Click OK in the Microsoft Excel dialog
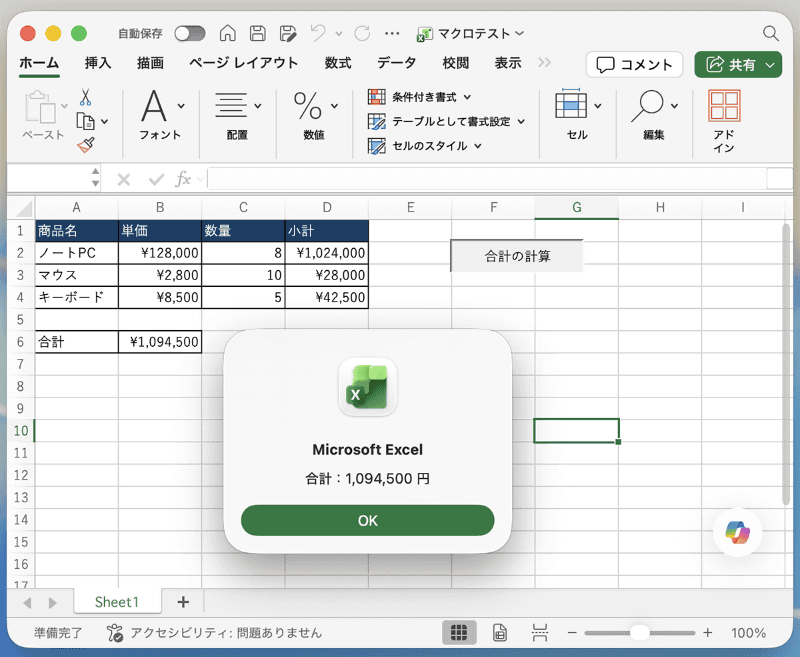 point(367,521)
